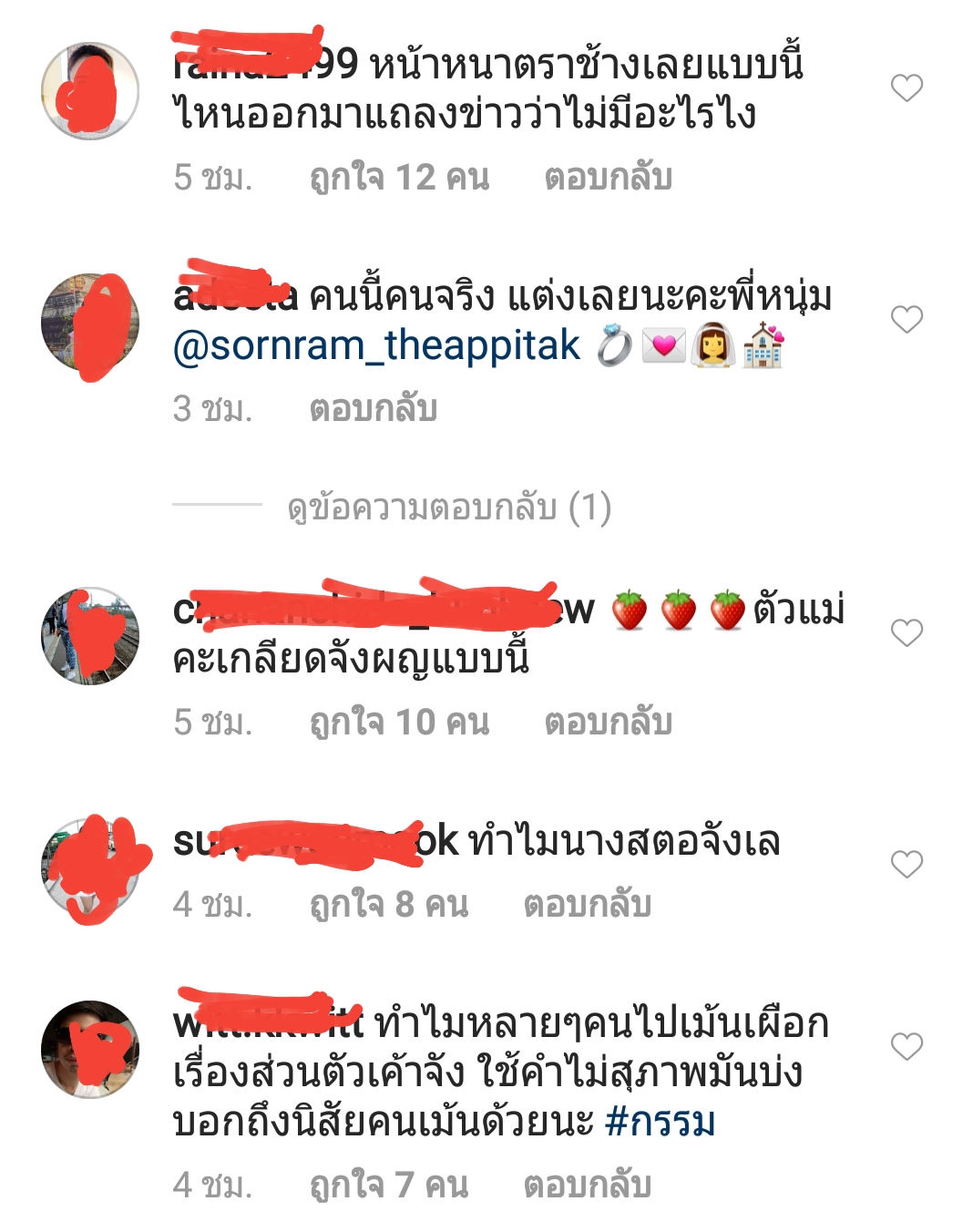The image size is (973, 1232).
Task: View ถูกใจ 10 คน likes list
Action: coord(400,722)
